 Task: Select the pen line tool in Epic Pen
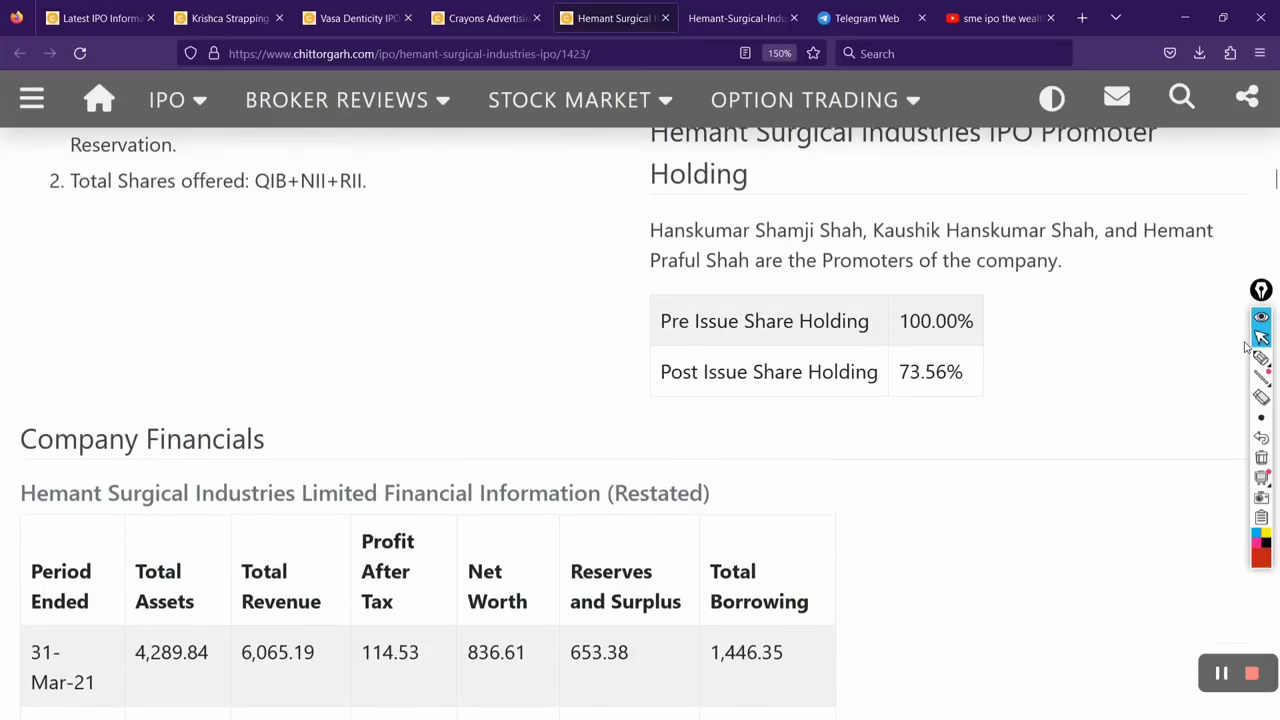[x=1261, y=378]
